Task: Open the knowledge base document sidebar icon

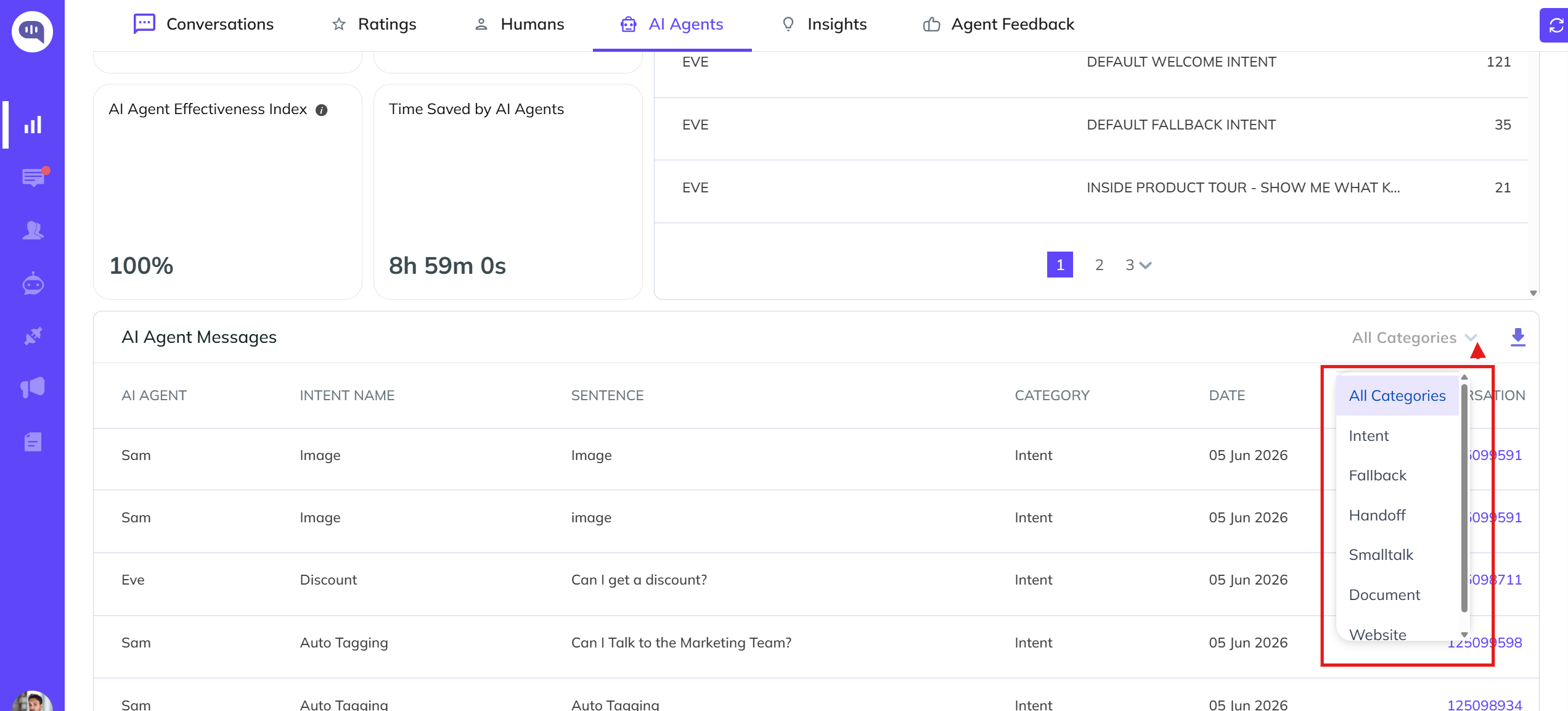Action: [x=33, y=442]
